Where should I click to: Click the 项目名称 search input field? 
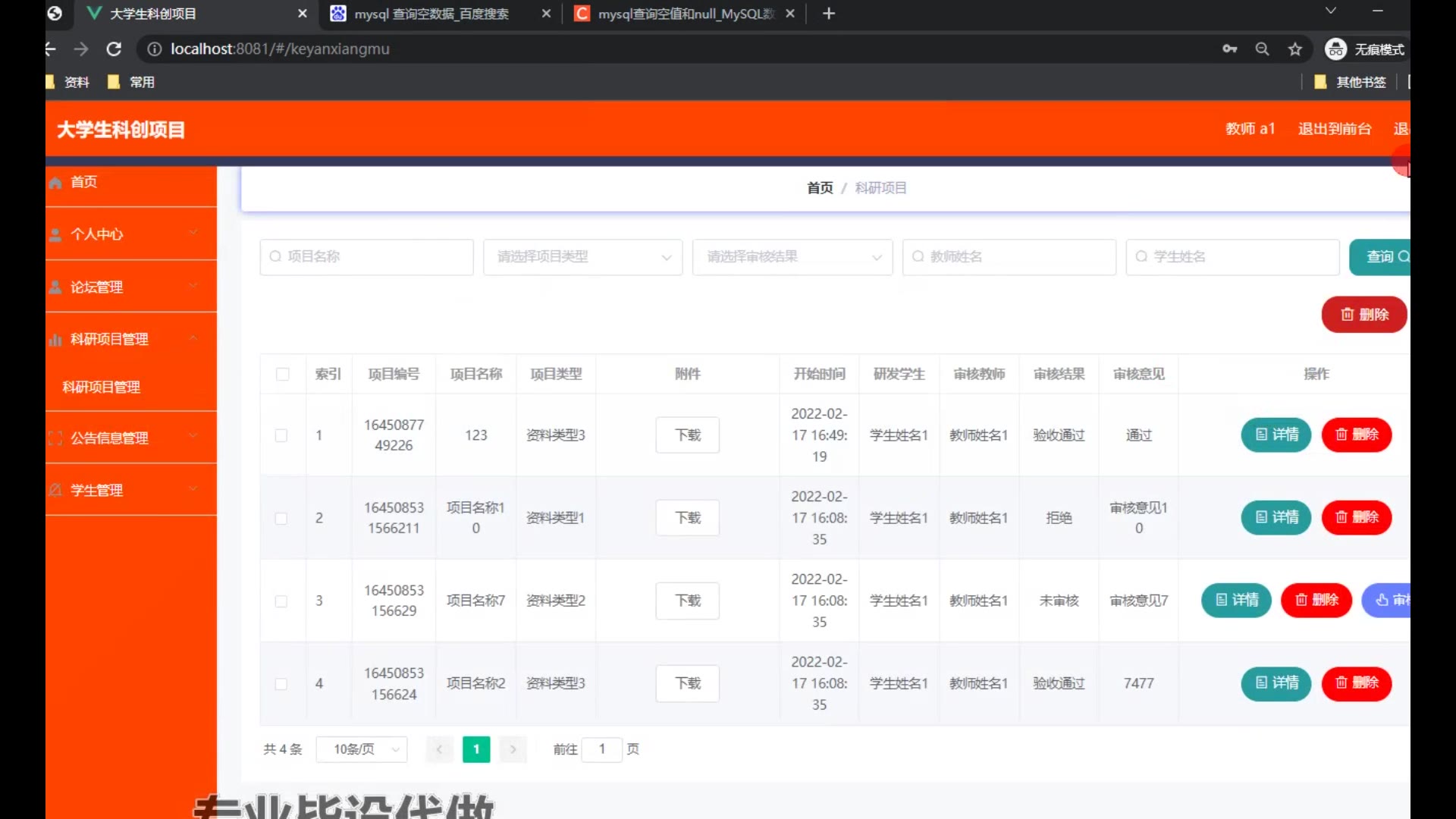click(367, 257)
